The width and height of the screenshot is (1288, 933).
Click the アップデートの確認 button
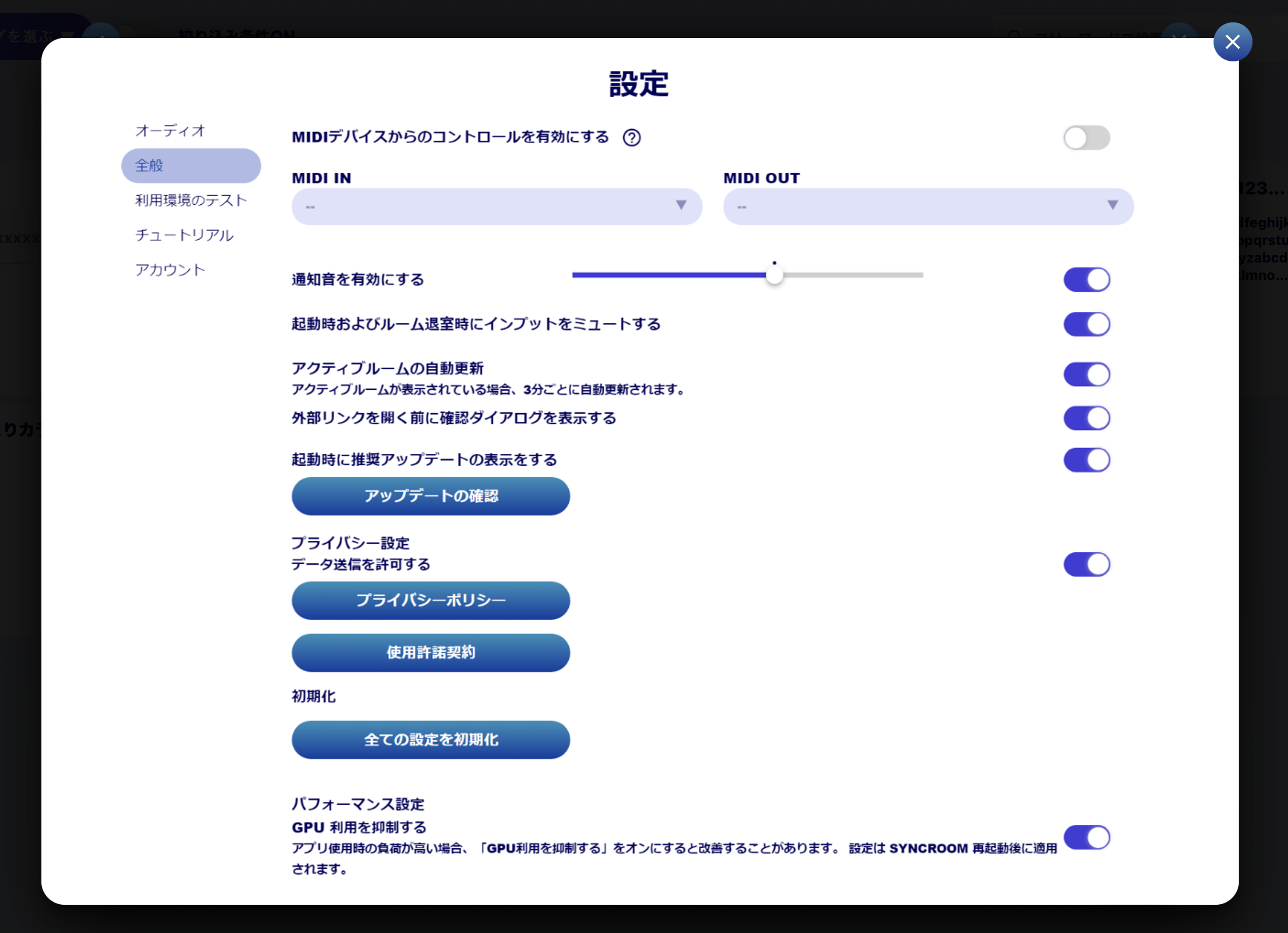pos(430,495)
